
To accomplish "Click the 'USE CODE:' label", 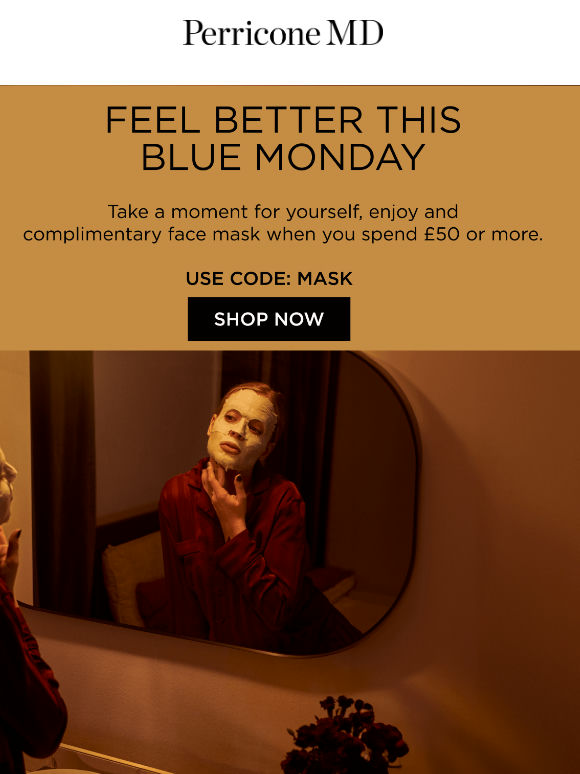I will coord(238,278).
